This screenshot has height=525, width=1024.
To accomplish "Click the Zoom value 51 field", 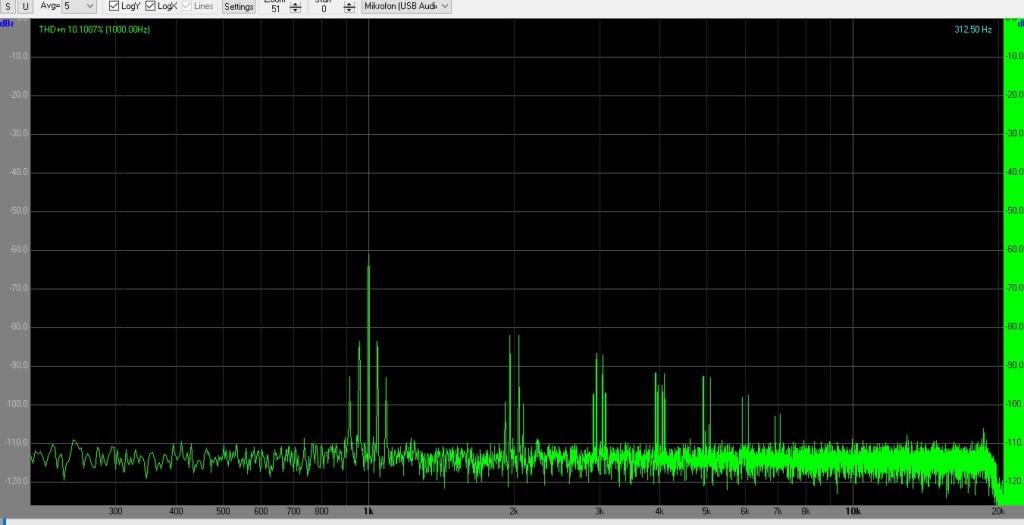I will pos(275,8).
